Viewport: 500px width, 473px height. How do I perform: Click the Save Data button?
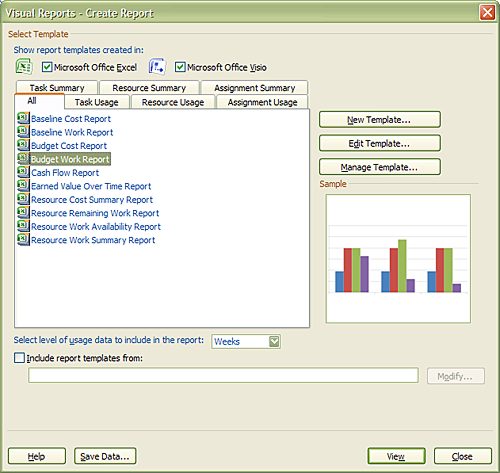pyautogui.click(x=105, y=456)
